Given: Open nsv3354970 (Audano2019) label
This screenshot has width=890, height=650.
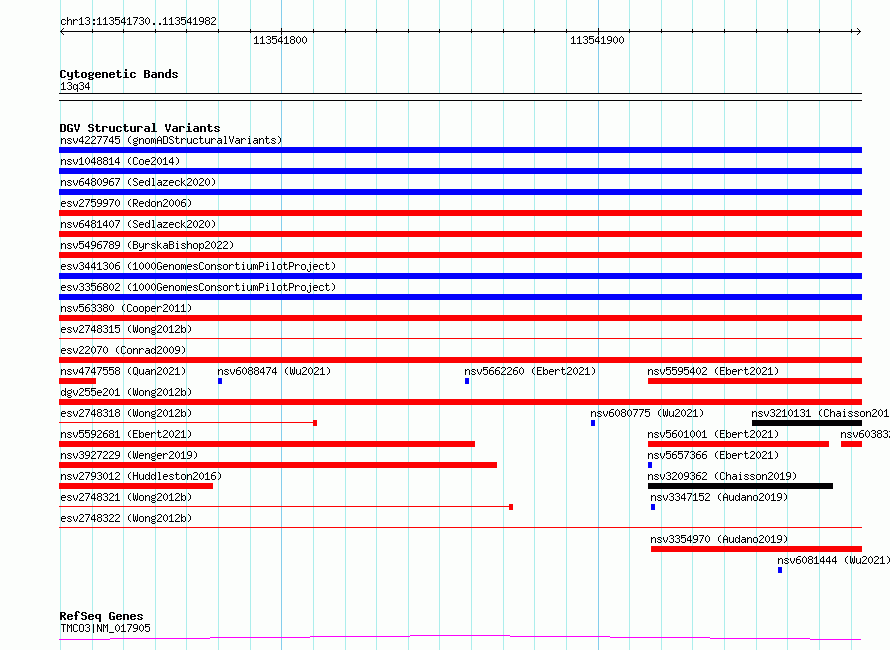Looking at the screenshot, I should click(719, 539).
